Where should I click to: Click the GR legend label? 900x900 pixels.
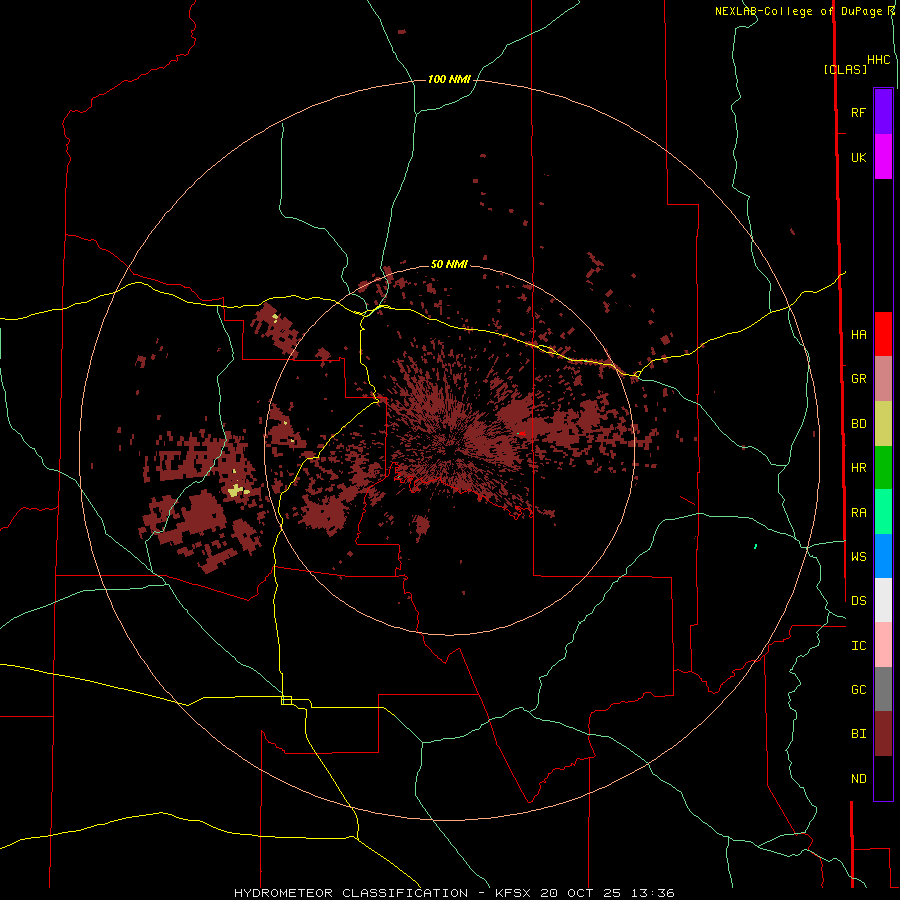858,379
